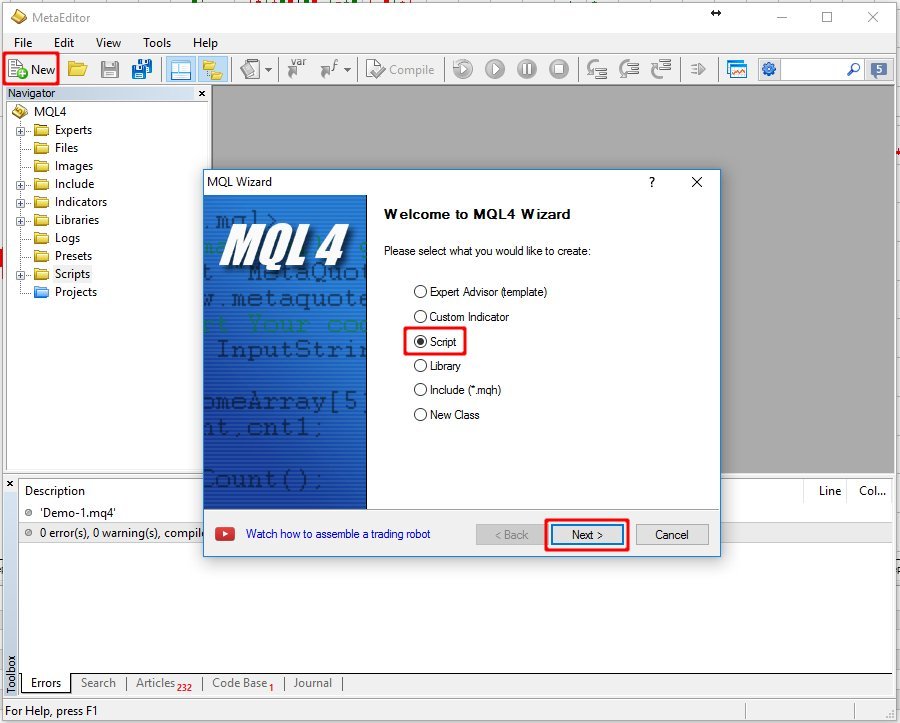Open the Tools menu
Screen dimensions: 900x723
coord(157,42)
